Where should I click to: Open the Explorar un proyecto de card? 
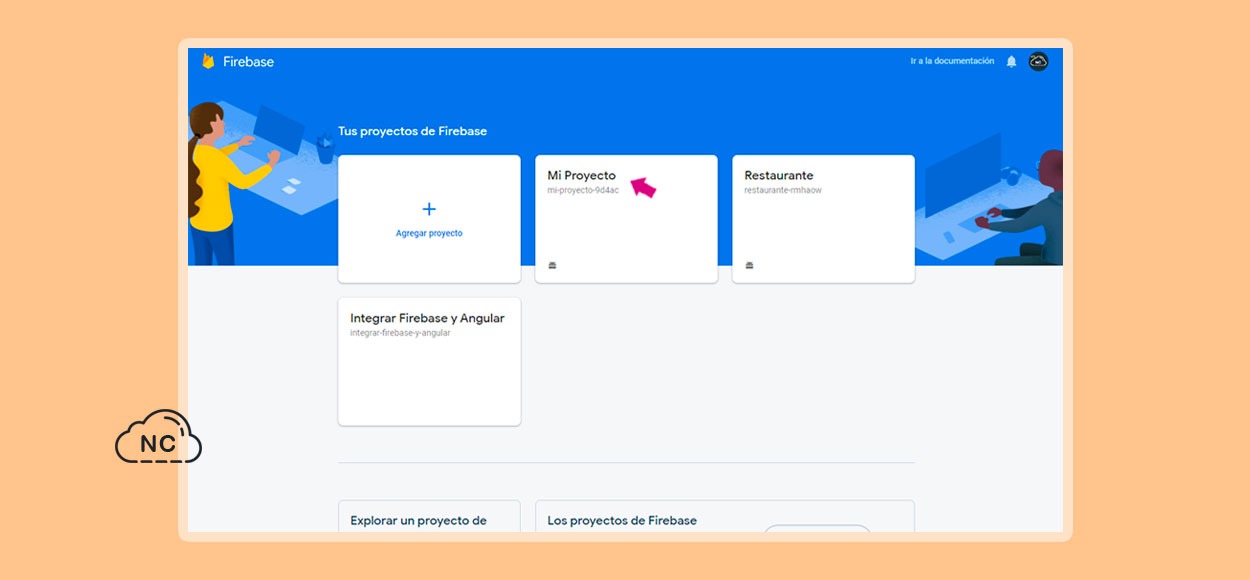429,516
